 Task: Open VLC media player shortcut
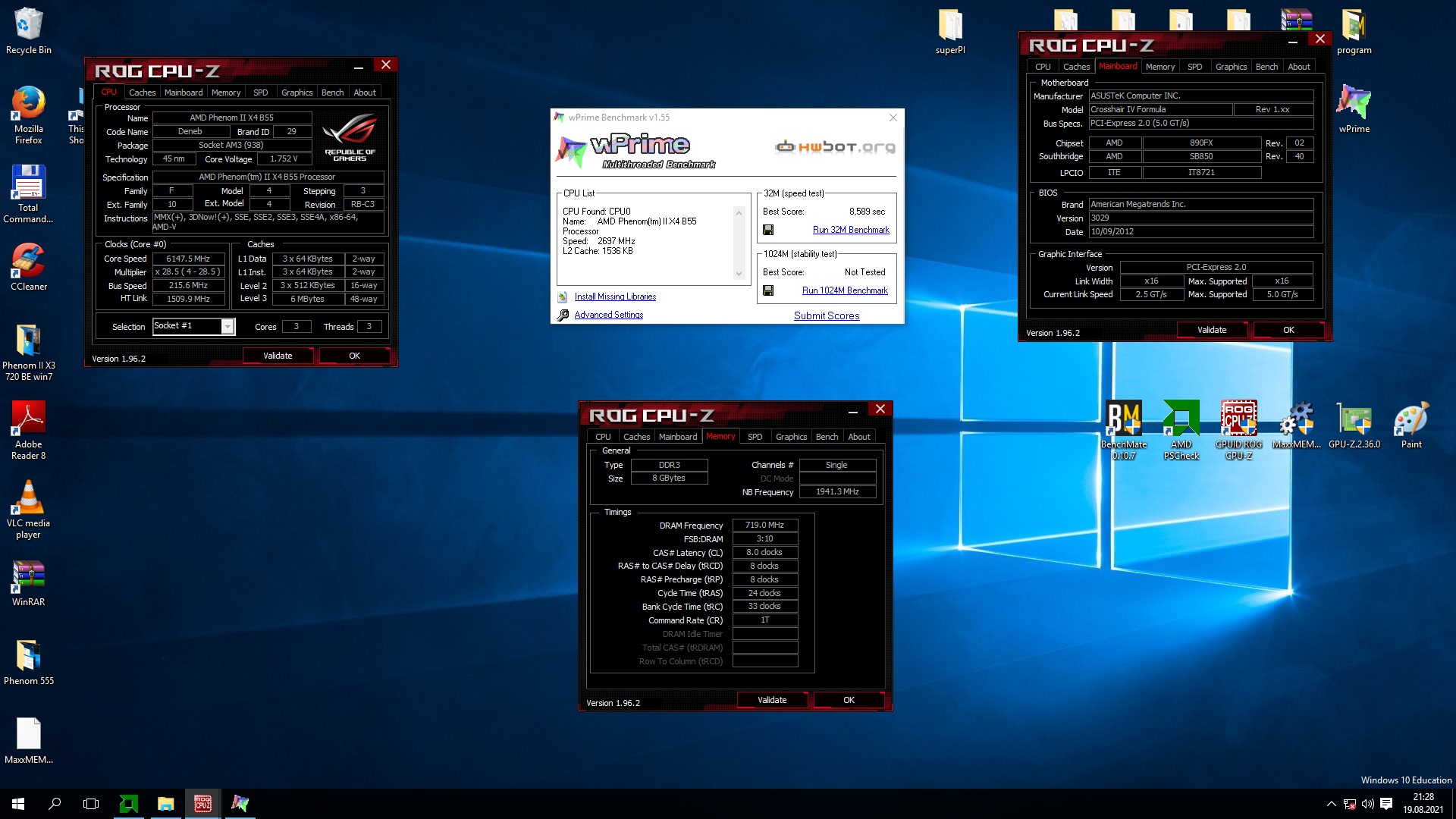click(29, 510)
